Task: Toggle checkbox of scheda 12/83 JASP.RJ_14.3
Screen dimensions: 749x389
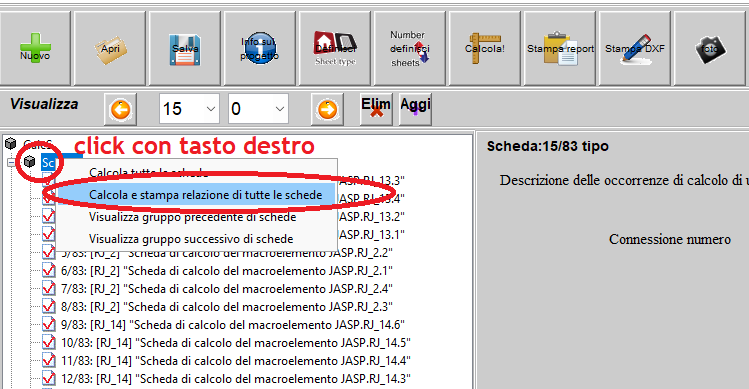Action: 49,379
